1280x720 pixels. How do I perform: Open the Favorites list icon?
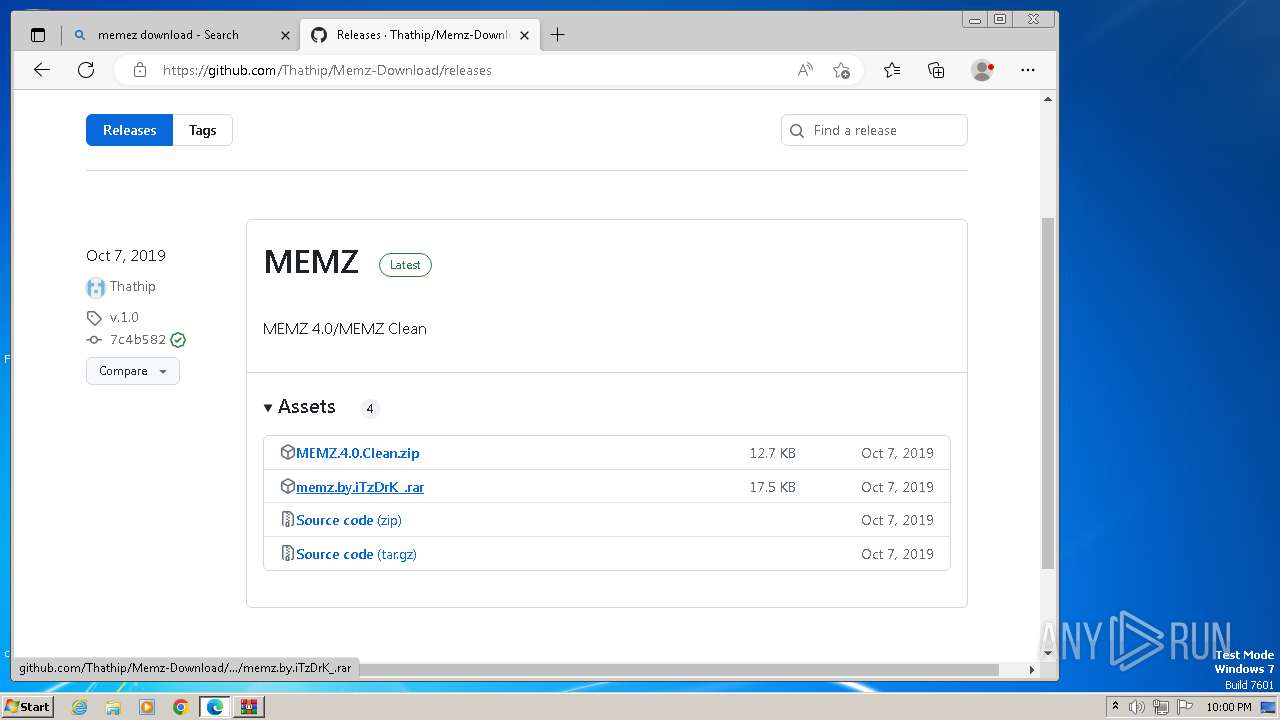[892, 70]
